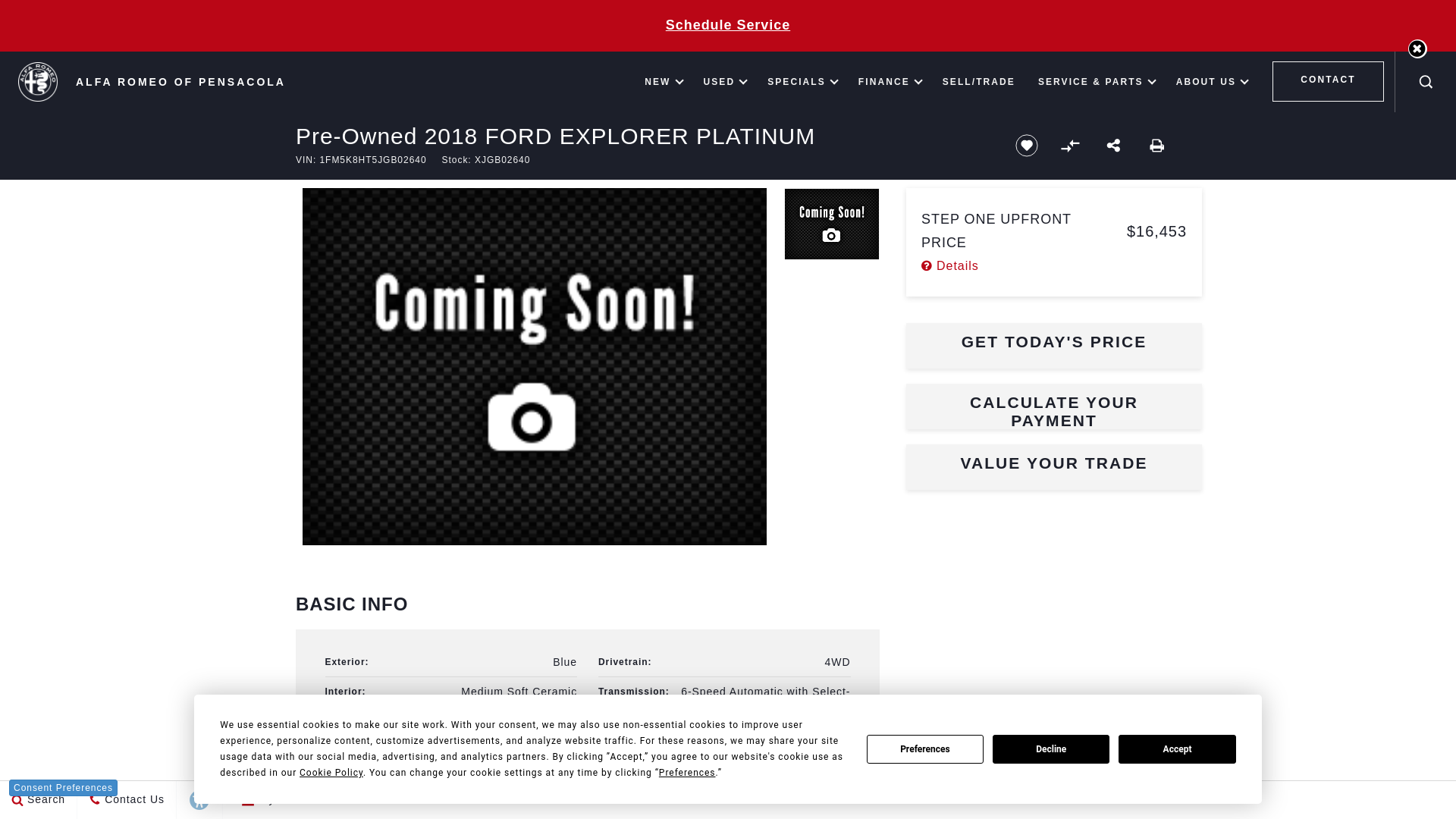
Task: Add vehicle to compare with arrows icon
Action: [x=1070, y=146]
